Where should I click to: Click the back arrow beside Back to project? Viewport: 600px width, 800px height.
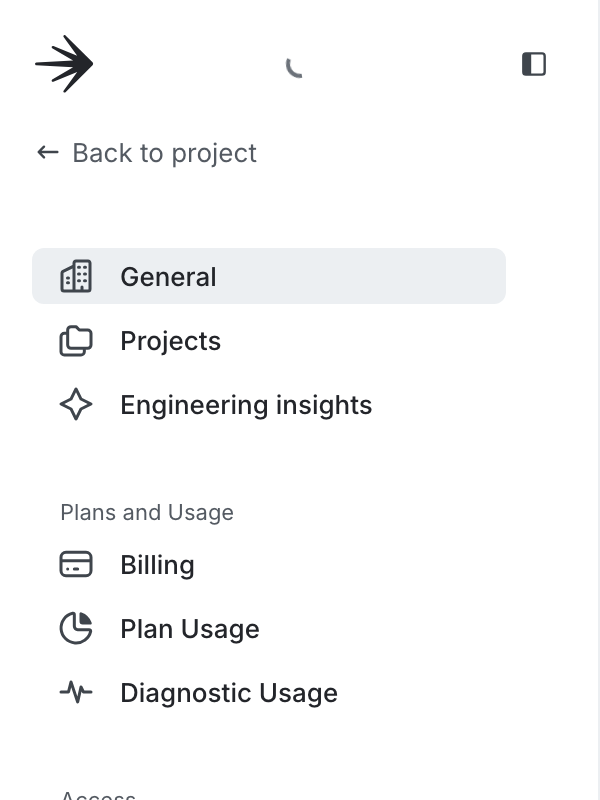coord(45,152)
